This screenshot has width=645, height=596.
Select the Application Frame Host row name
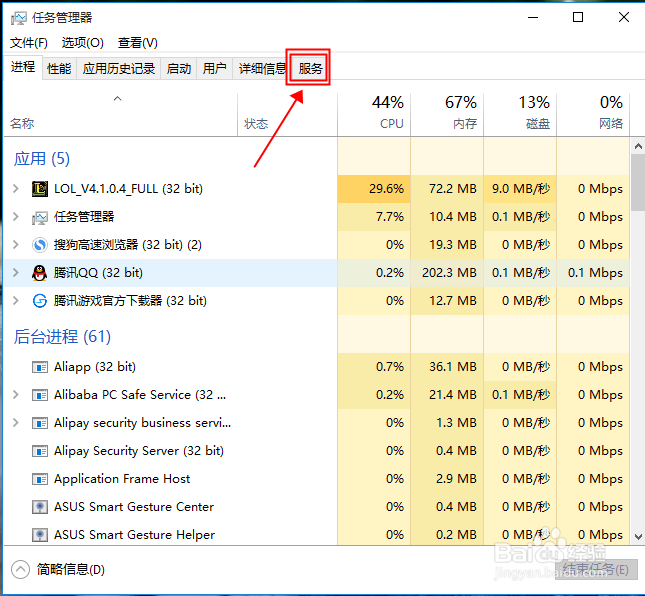[122, 479]
